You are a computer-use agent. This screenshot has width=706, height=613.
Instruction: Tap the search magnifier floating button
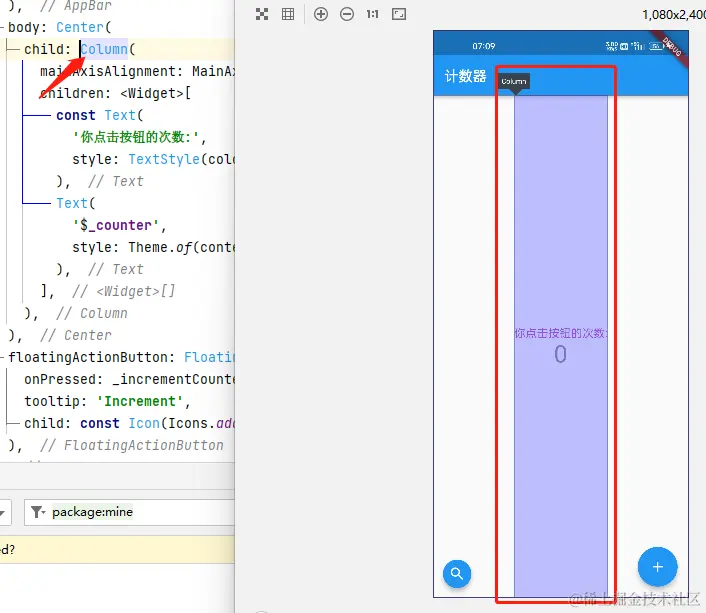click(x=457, y=573)
